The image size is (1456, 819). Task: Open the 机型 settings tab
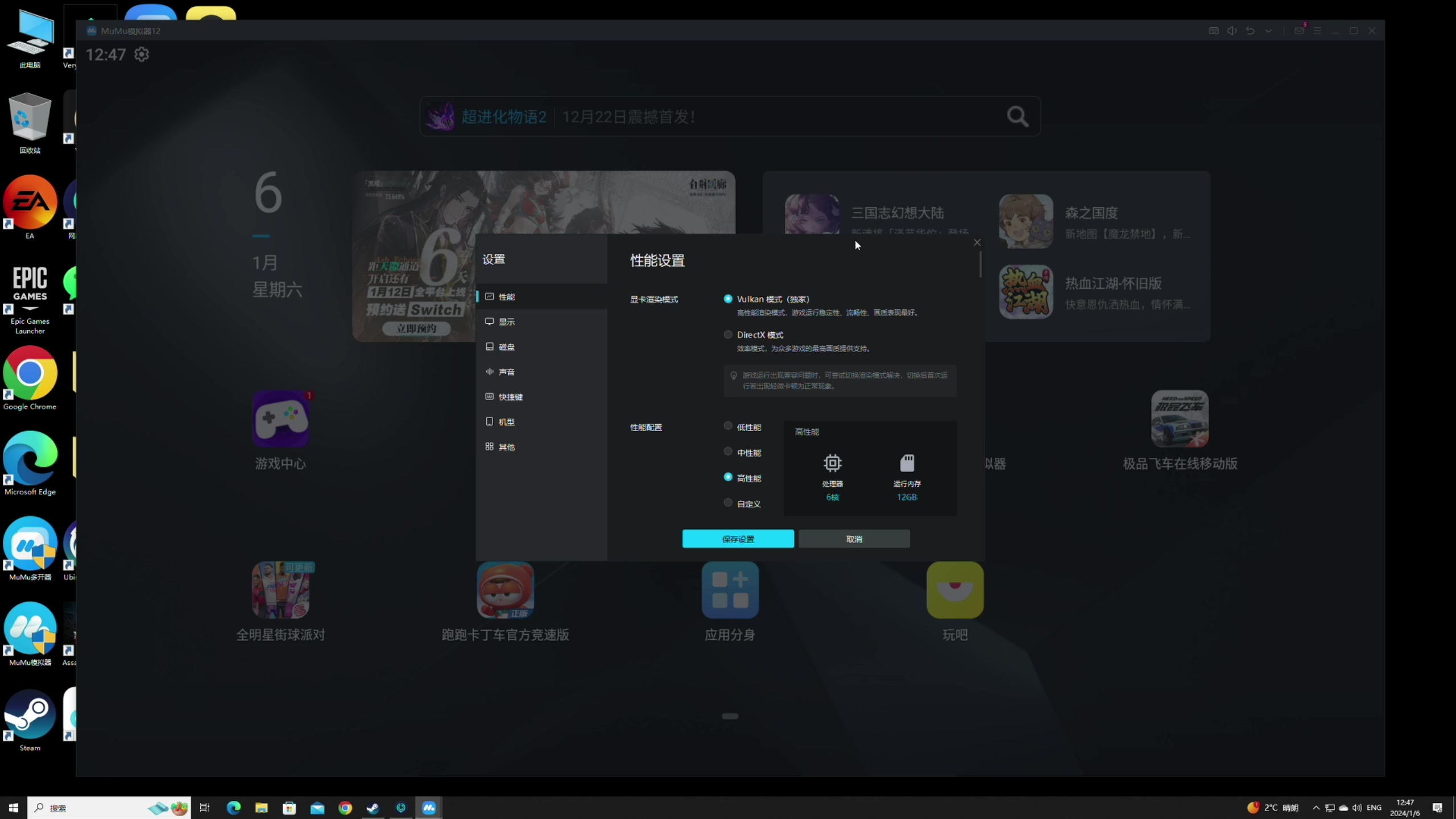click(x=541, y=422)
